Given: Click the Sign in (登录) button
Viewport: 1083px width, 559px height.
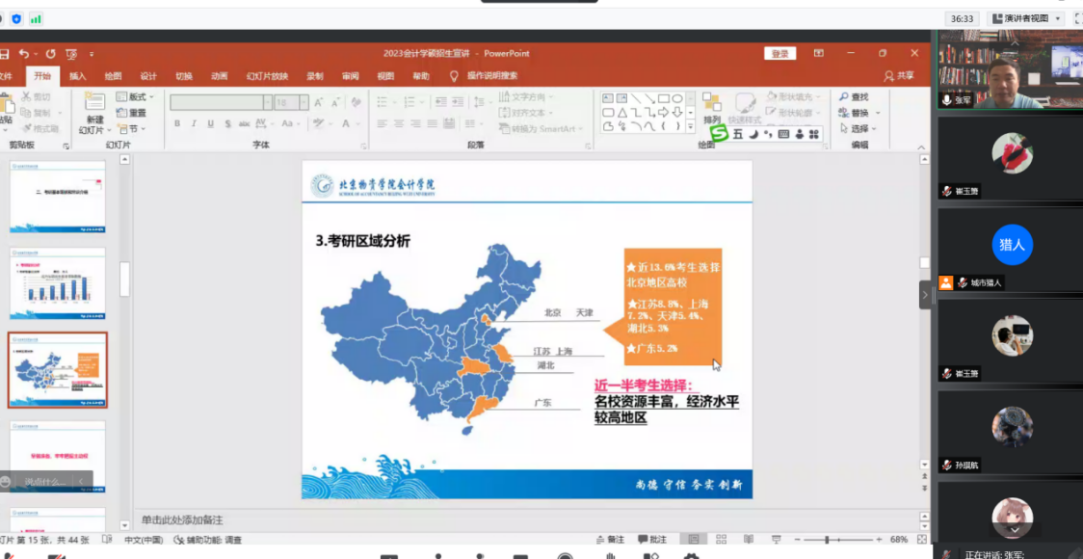Looking at the screenshot, I should [x=780, y=54].
